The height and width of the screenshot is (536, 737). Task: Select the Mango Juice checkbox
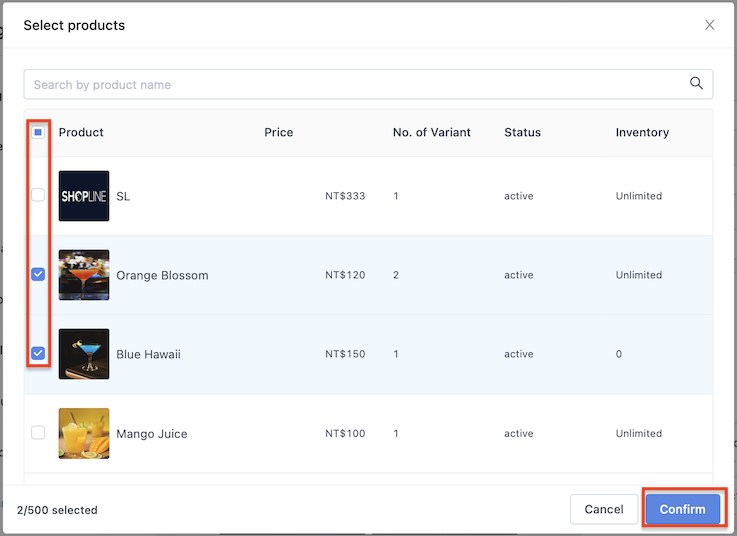[x=38, y=432]
